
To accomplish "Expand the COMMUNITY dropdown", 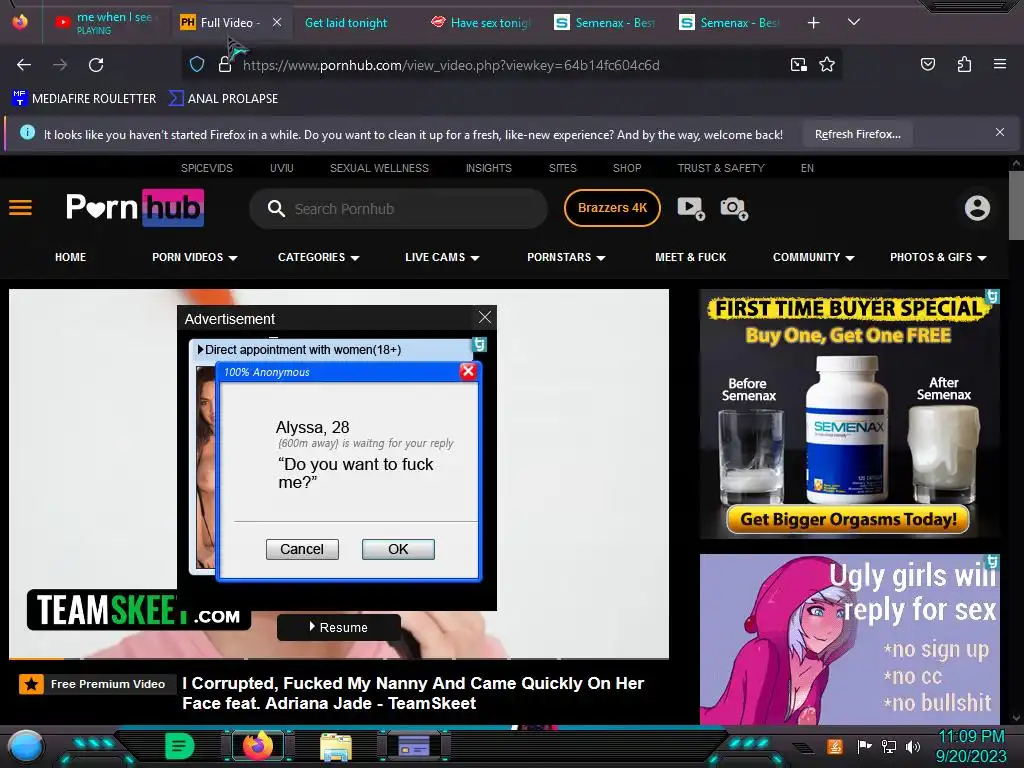I will click(814, 257).
